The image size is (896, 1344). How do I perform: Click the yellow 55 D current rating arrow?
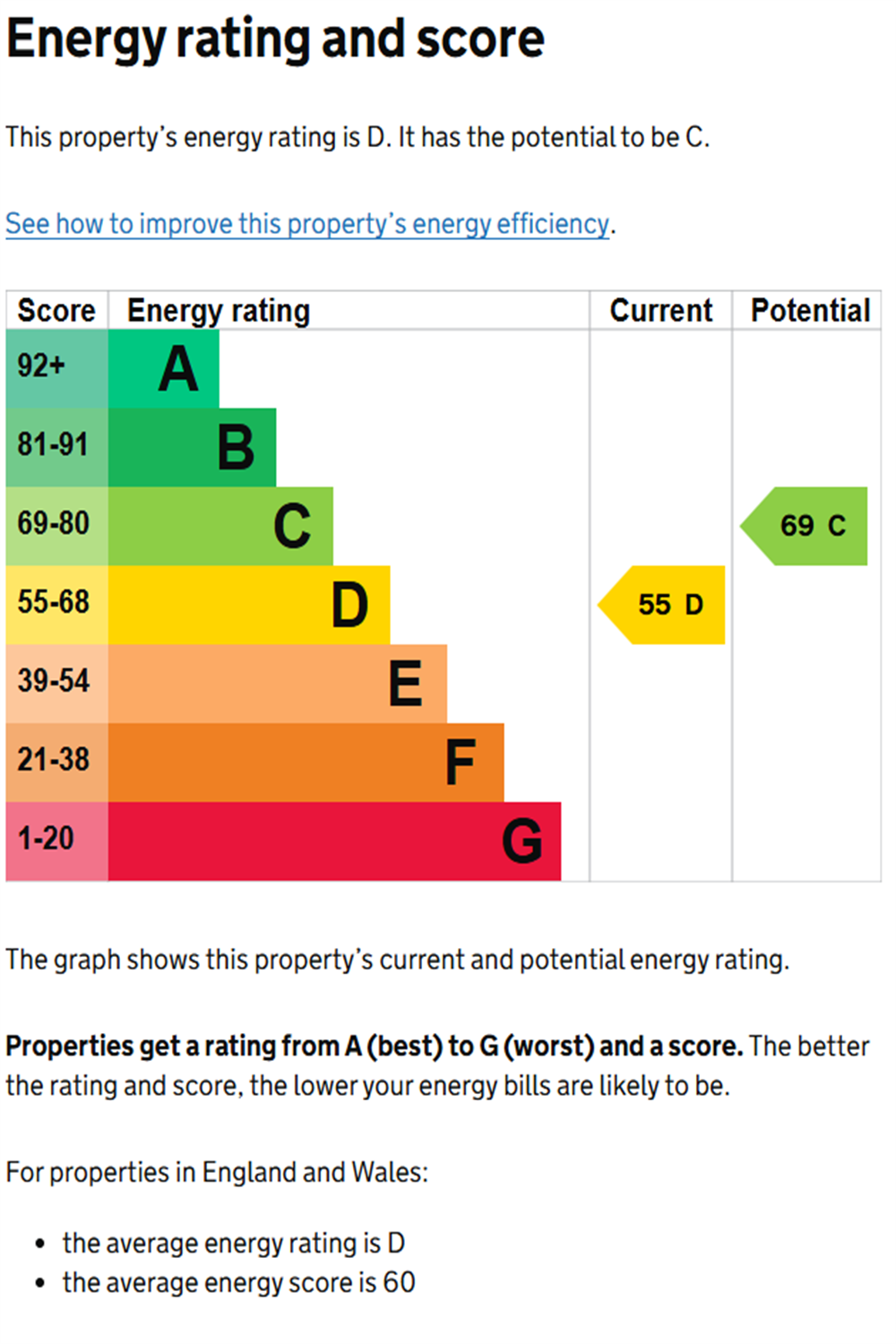click(665, 605)
